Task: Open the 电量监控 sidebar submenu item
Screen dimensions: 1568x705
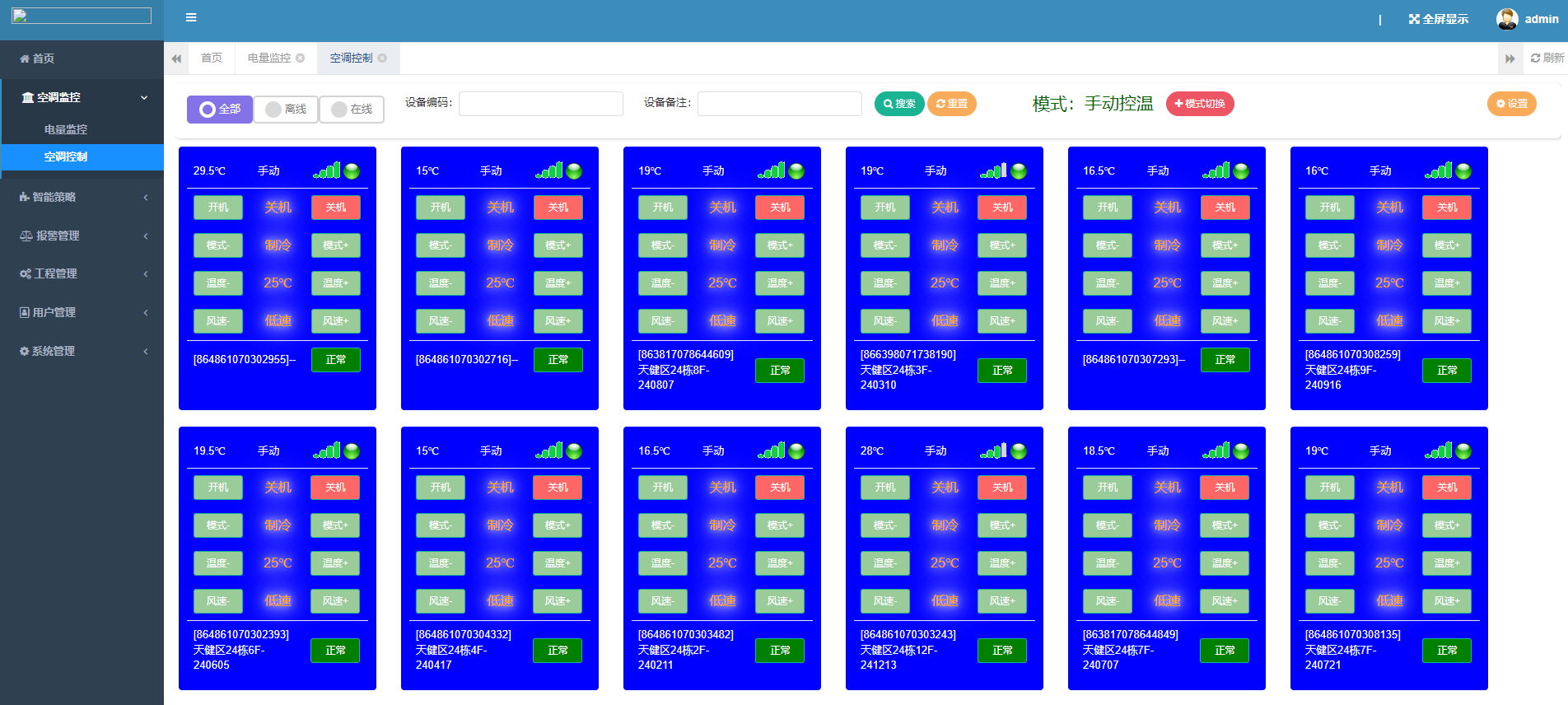Action: (66, 129)
